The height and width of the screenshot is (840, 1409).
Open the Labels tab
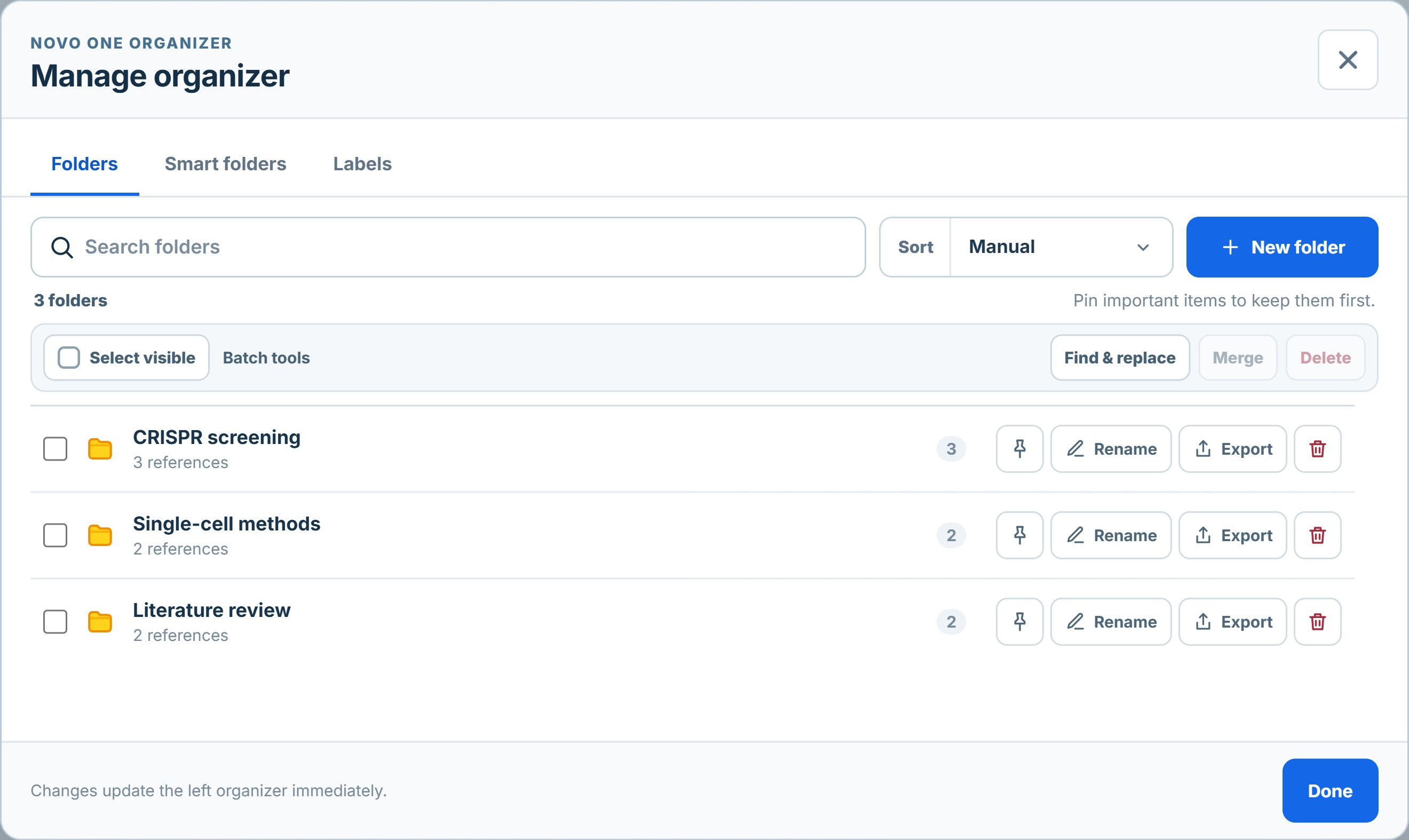pyautogui.click(x=362, y=164)
